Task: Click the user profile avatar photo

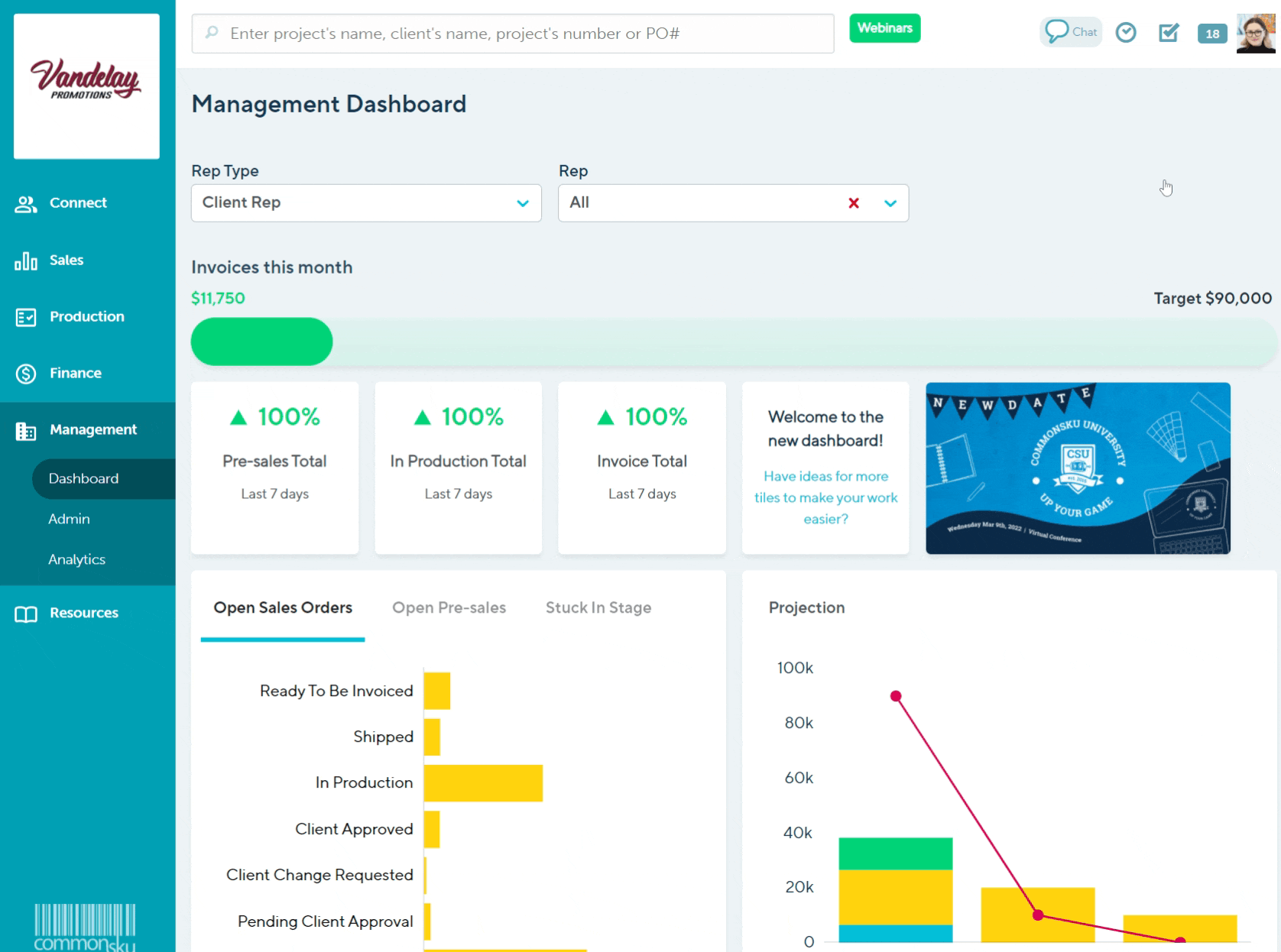Action: pyautogui.click(x=1255, y=34)
